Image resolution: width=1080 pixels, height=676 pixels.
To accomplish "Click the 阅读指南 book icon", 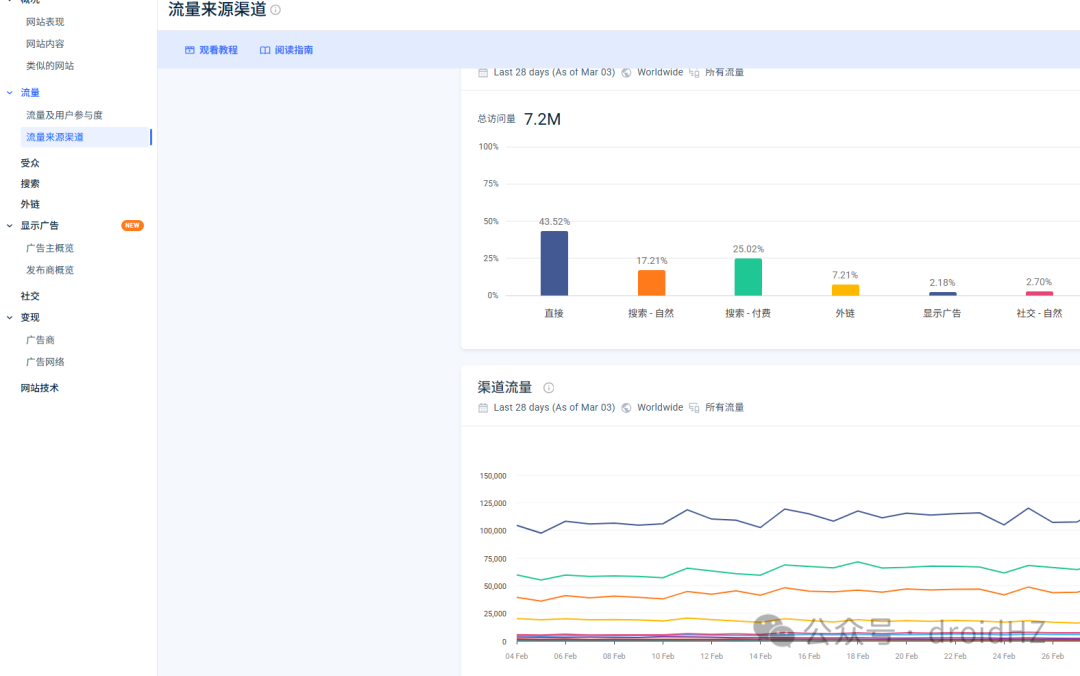I will (264, 50).
